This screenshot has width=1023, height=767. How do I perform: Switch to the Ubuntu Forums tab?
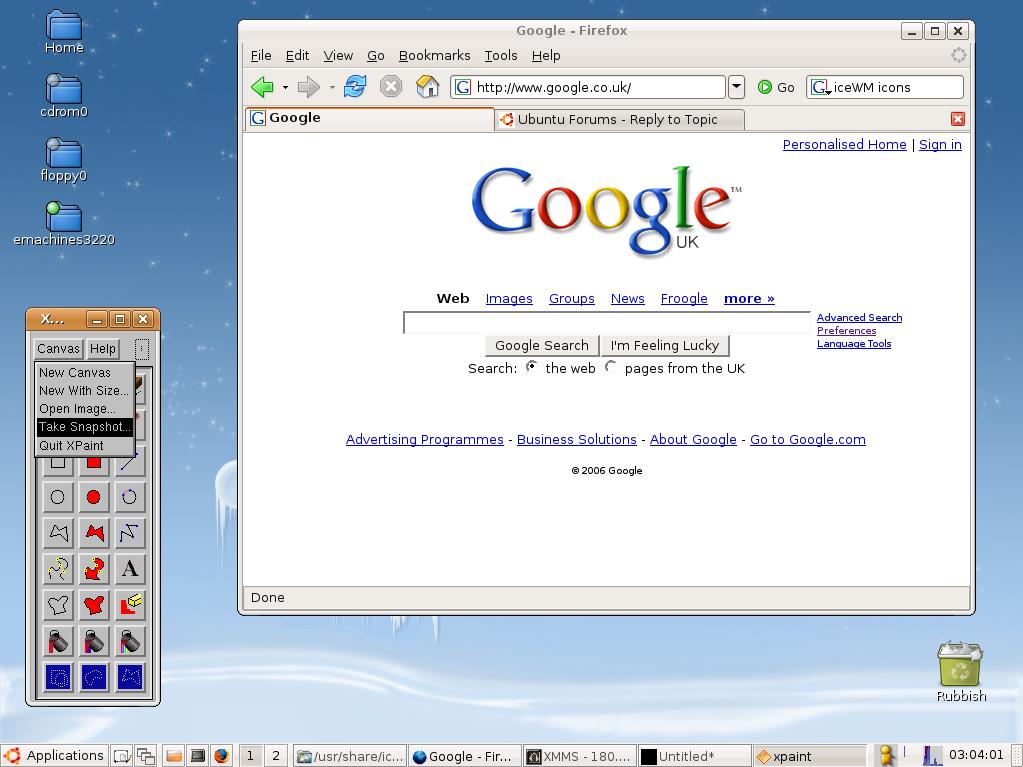[x=619, y=119]
